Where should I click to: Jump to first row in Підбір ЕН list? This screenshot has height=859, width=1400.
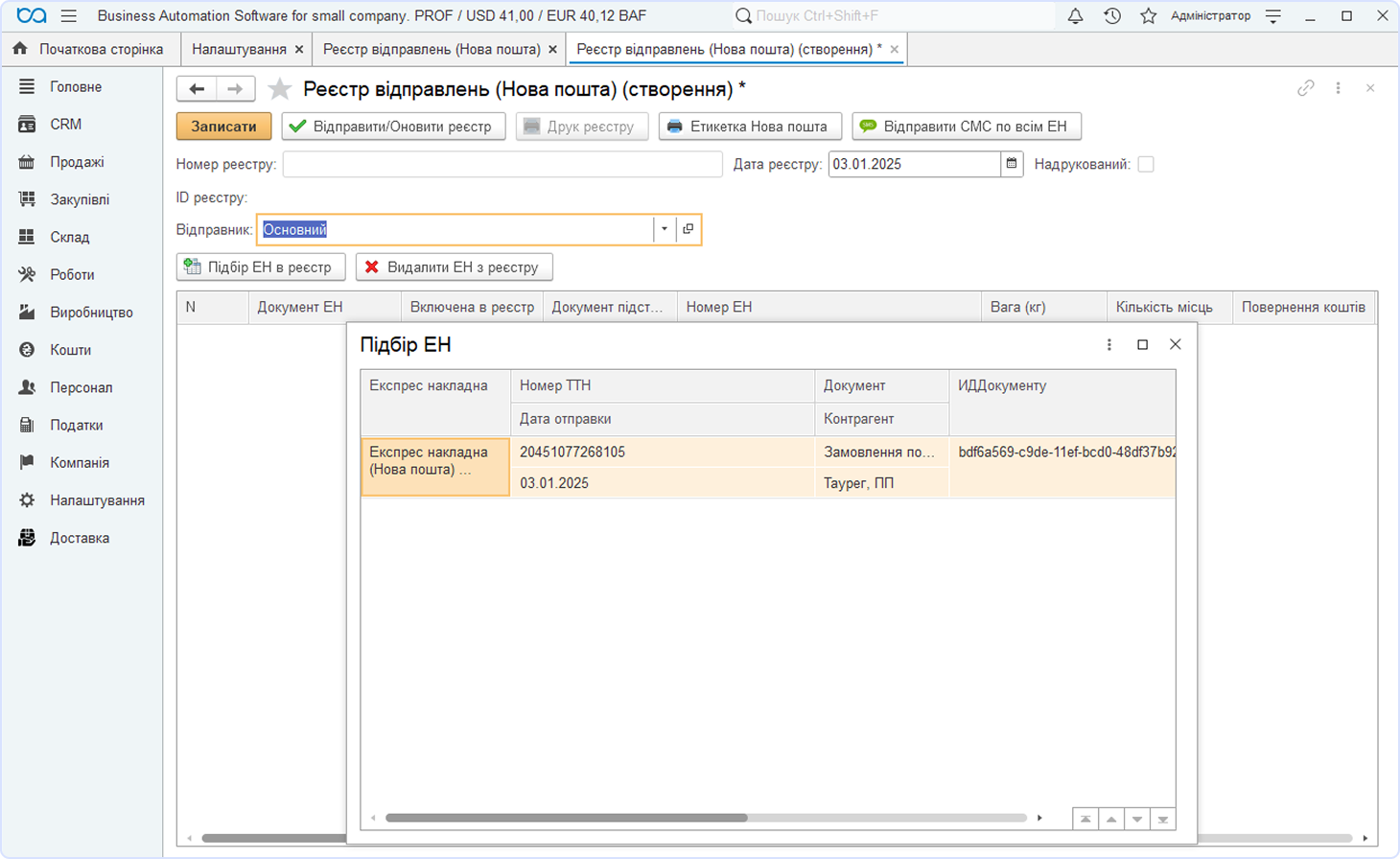click(1085, 819)
